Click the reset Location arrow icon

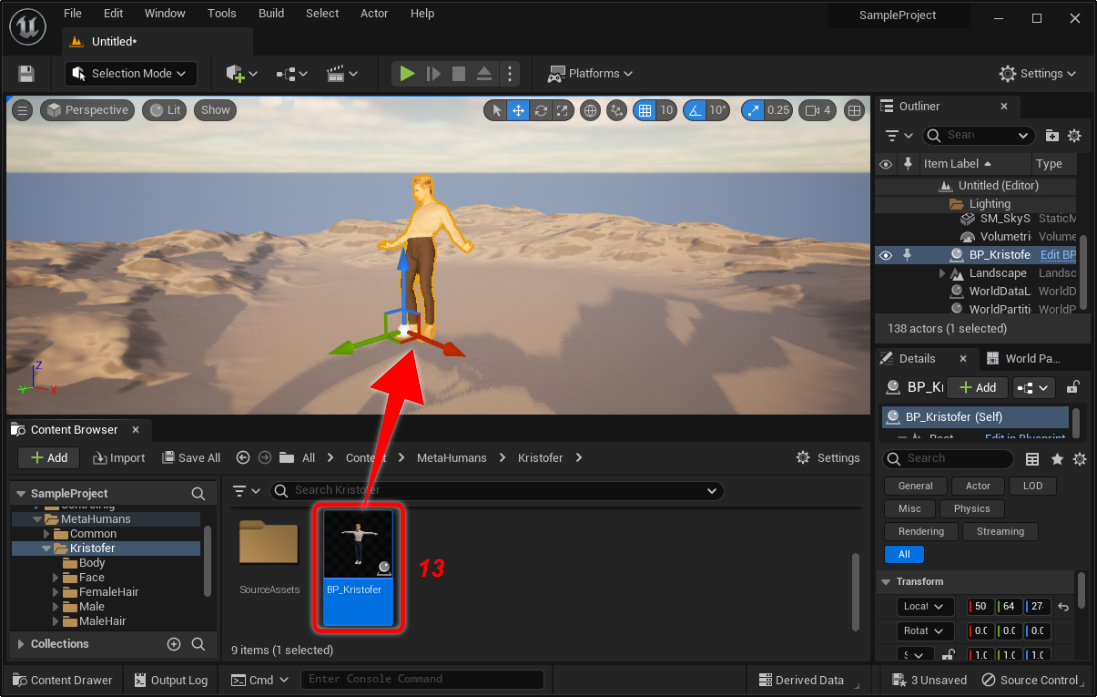pyautogui.click(x=1063, y=606)
